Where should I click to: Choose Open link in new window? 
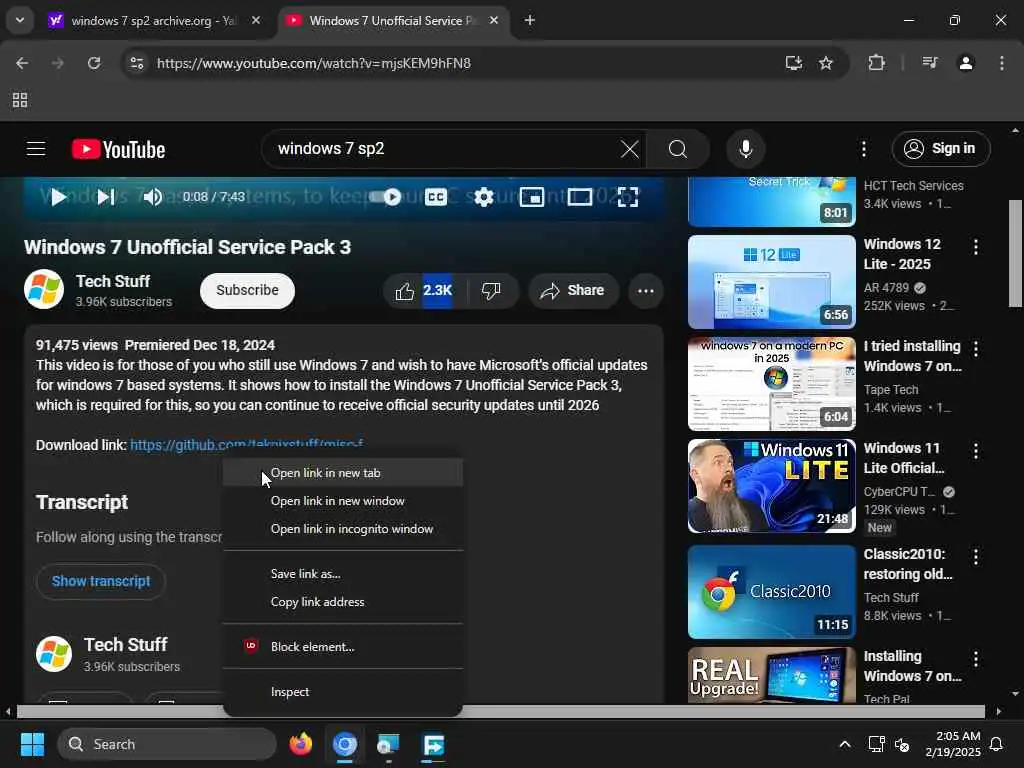click(x=343, y=501)
